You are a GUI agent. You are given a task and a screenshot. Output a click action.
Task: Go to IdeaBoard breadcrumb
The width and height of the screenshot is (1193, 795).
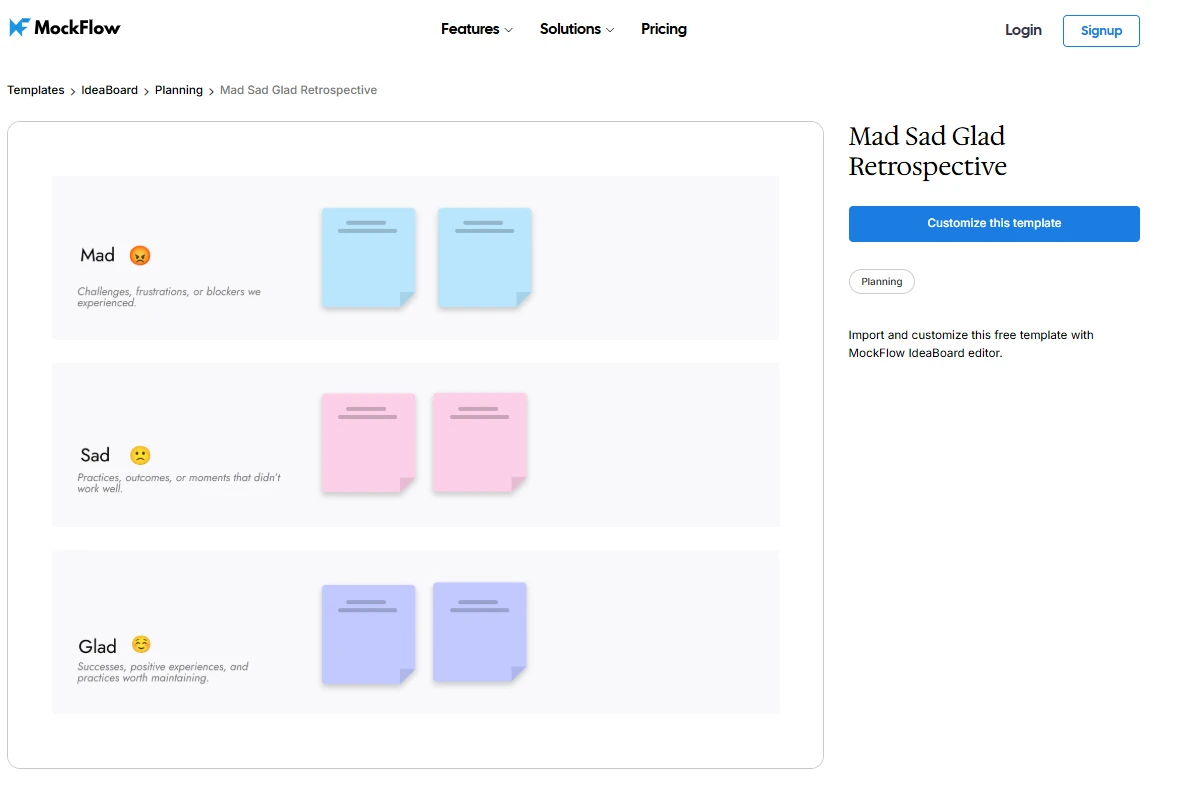[x=110, y=90]
